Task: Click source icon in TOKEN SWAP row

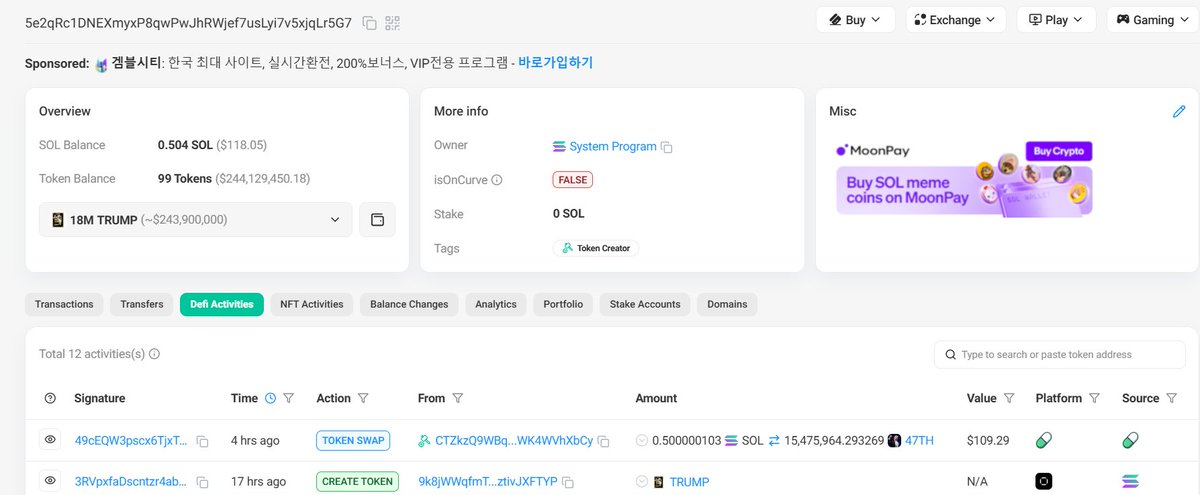Action: (1131, 440)
